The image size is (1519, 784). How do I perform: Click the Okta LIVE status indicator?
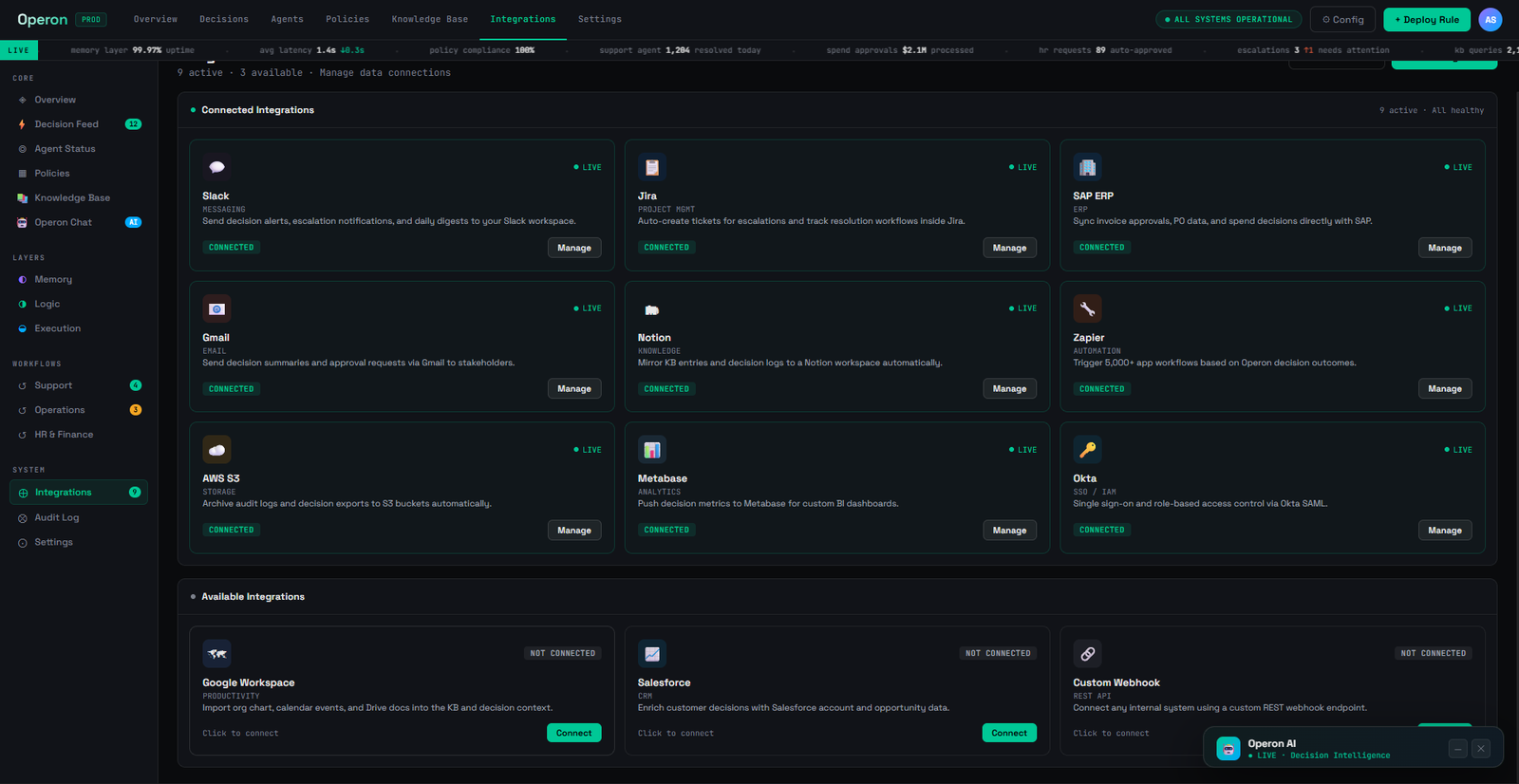click(x=1458, y=450)
